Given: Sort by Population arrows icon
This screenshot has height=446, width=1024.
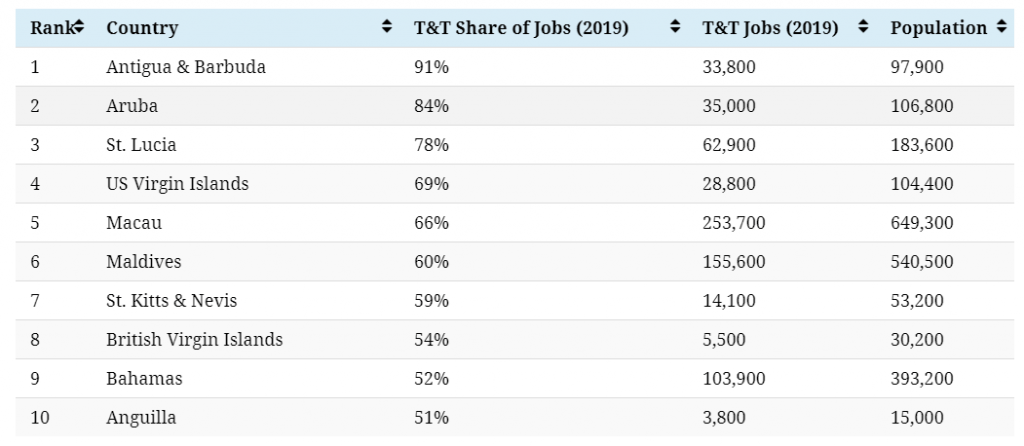Looking at the screenshot, I should click(x=1002, y=27).
